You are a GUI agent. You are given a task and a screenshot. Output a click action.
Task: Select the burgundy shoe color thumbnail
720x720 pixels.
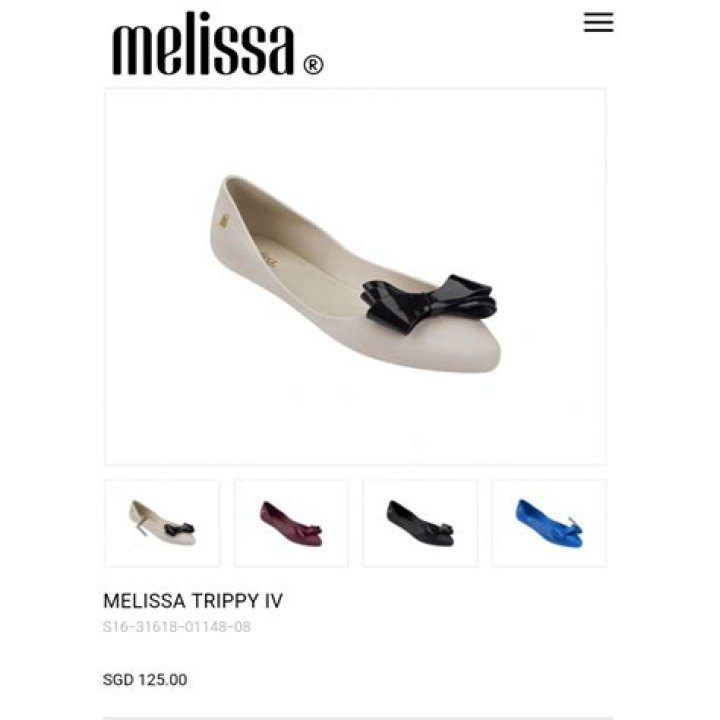pyautogui.click(x=291, y=523)
